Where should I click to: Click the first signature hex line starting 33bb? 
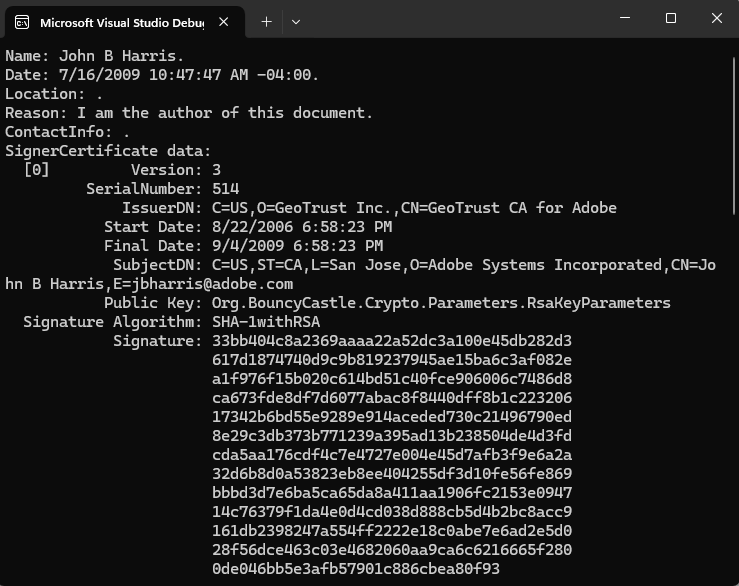[x=392, y=341]
